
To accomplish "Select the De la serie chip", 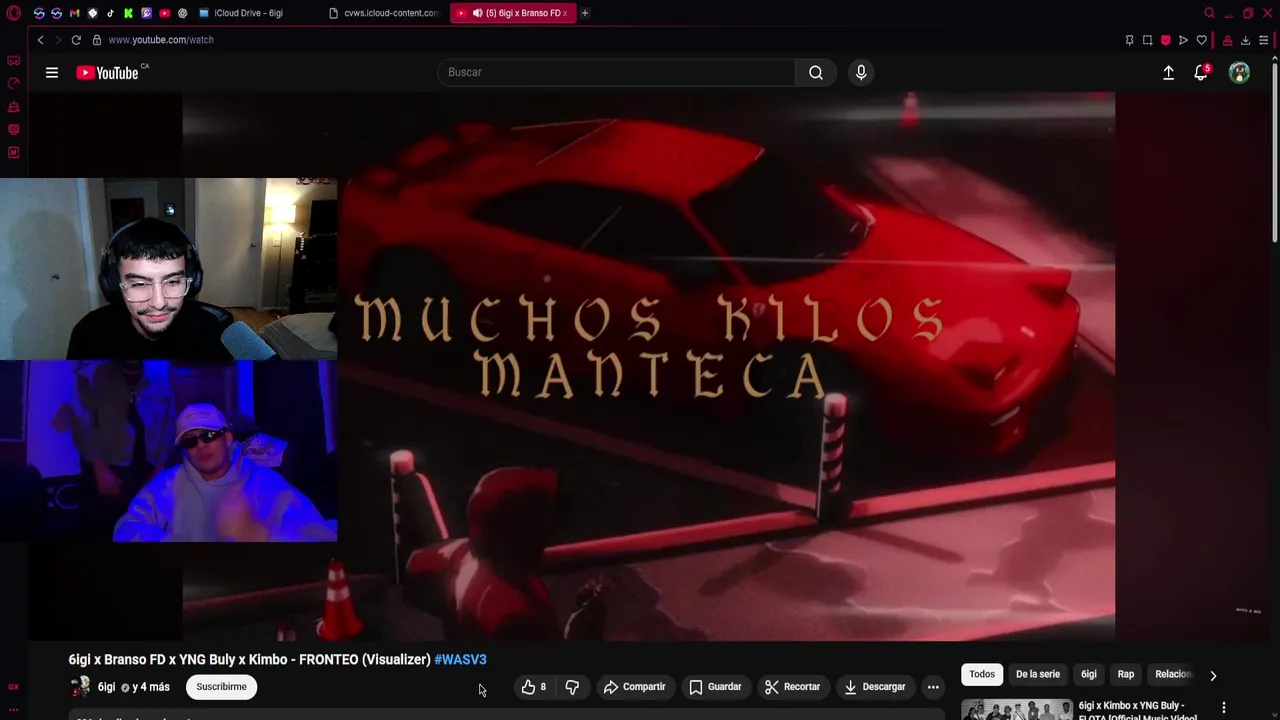I will click(x=1038, y=674).
